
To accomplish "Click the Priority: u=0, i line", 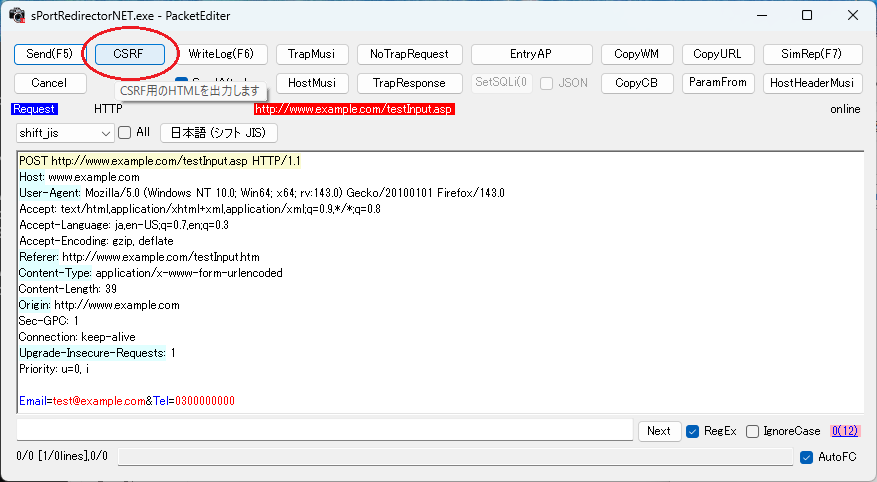I will (54, 369).
